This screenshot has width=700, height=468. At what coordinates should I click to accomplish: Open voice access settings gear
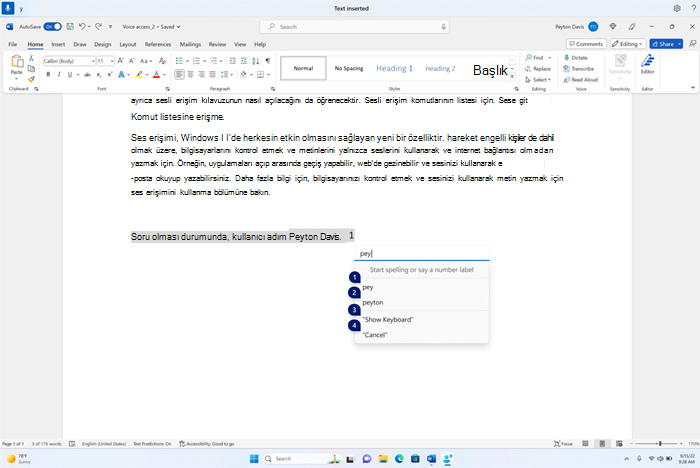(677, 8)
